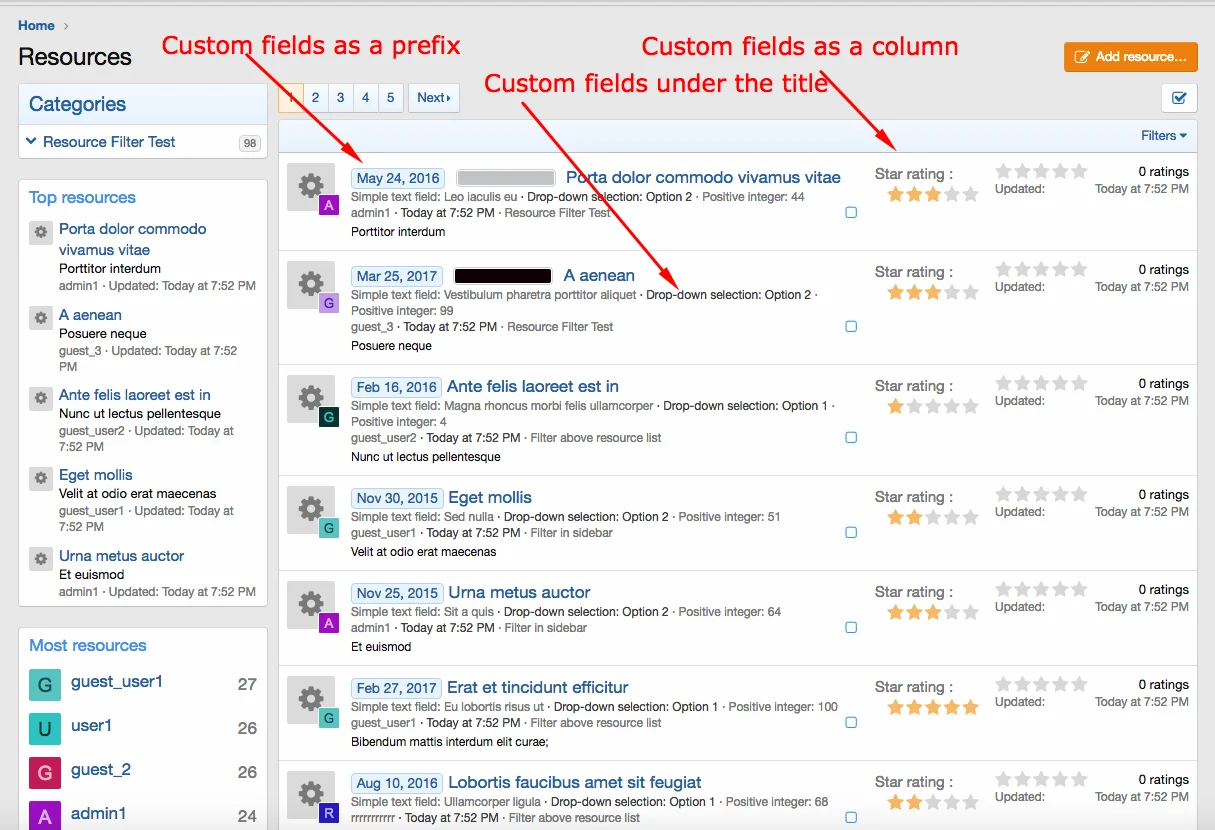Click the resource gear icon for Eget mollis row
1215x830 pixels.
pyautogui.click(x=311, y=510)
